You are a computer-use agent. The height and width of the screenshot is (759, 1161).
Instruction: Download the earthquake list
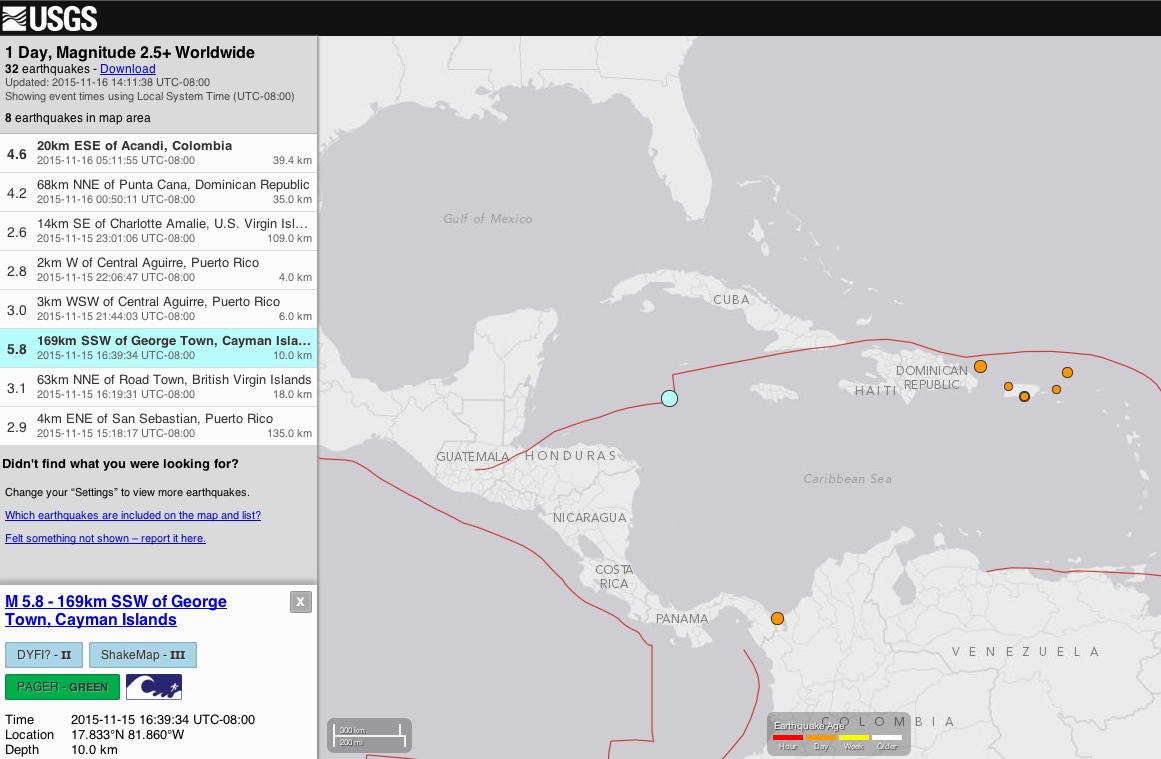tap(127, 69)
